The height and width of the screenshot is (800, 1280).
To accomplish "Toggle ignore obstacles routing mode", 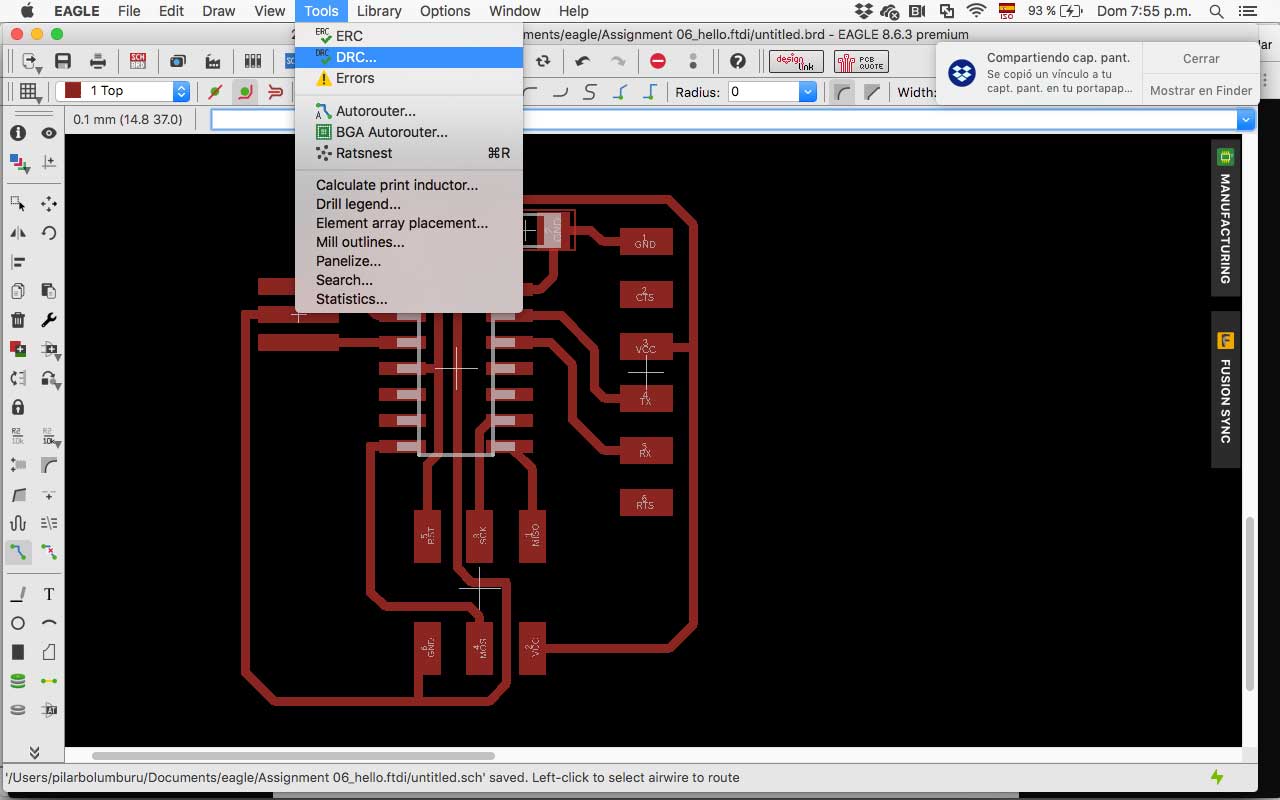I will point(215,91).
